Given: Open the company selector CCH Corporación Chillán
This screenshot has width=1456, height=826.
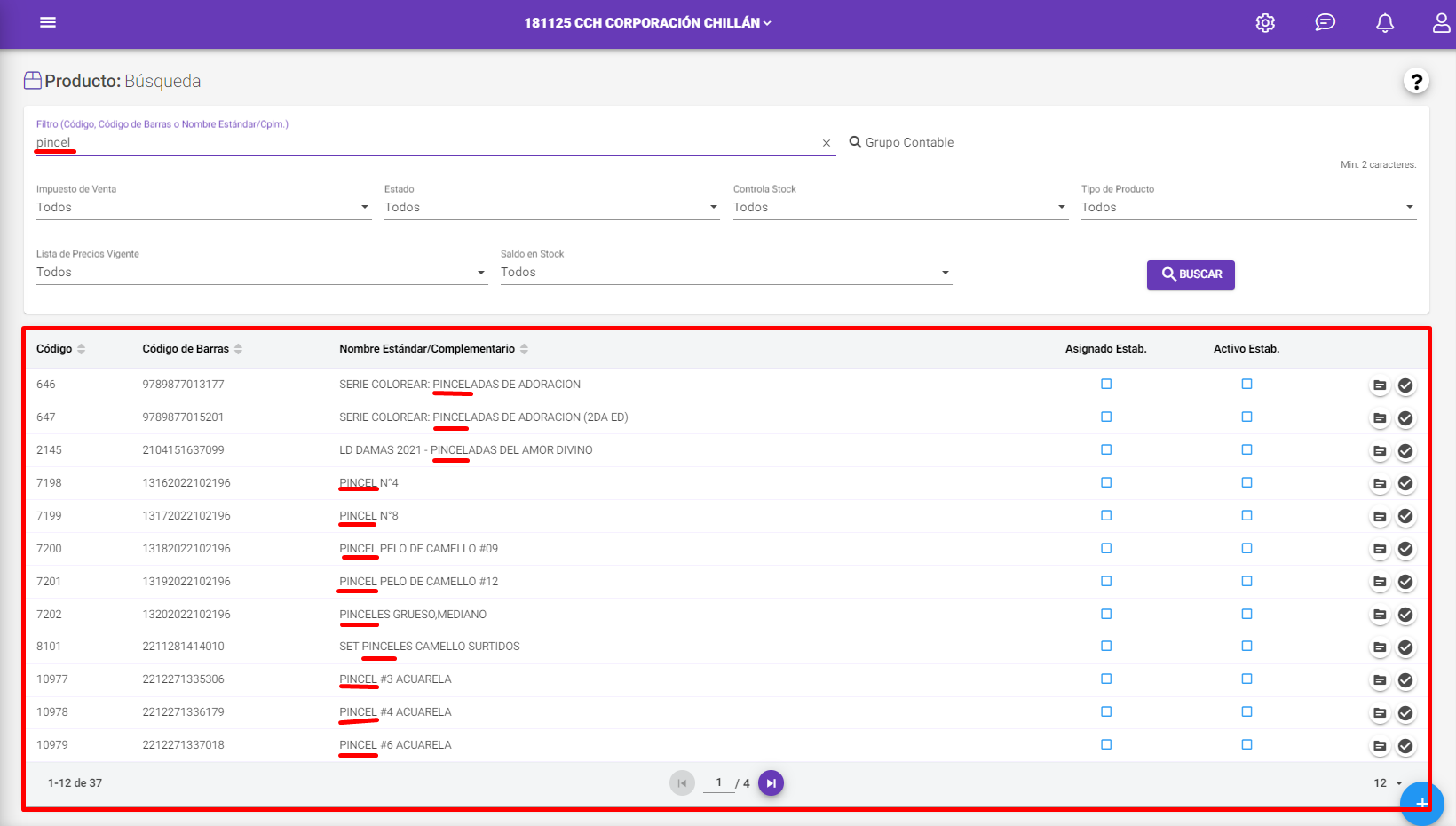Looking at the screenshot, I should pyautogui.click(x=647, y=23).
